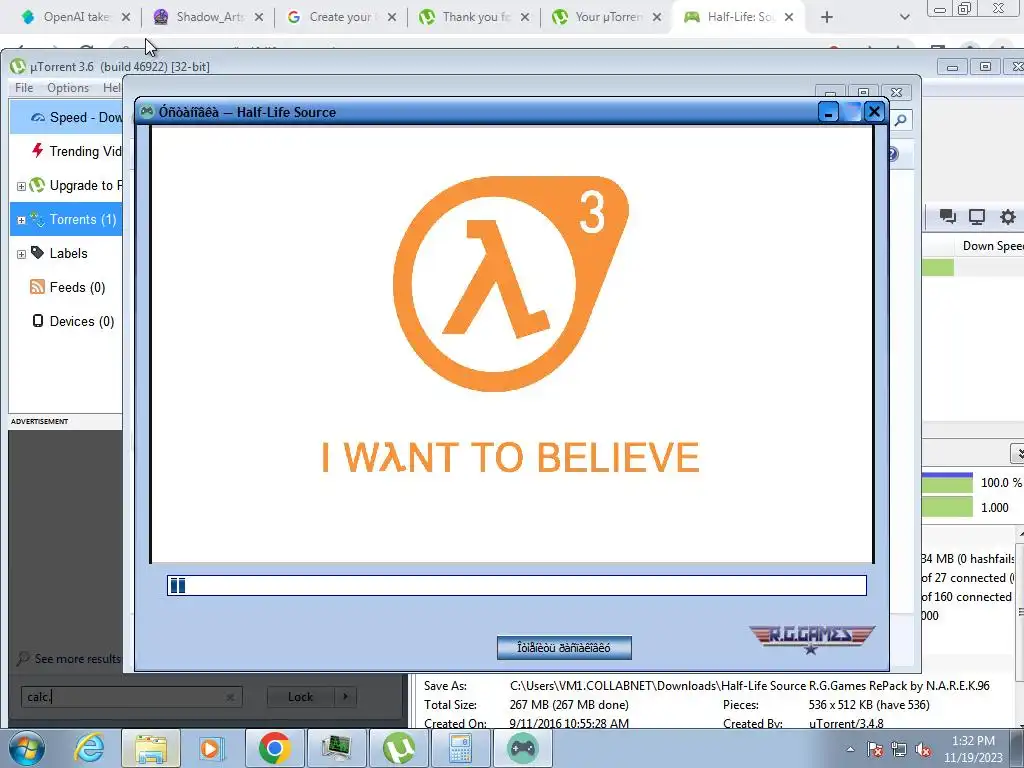This screenshot has height=768, width=1024.
Task: Open Windows Media Player from taskbar
Action: (212, 748)
